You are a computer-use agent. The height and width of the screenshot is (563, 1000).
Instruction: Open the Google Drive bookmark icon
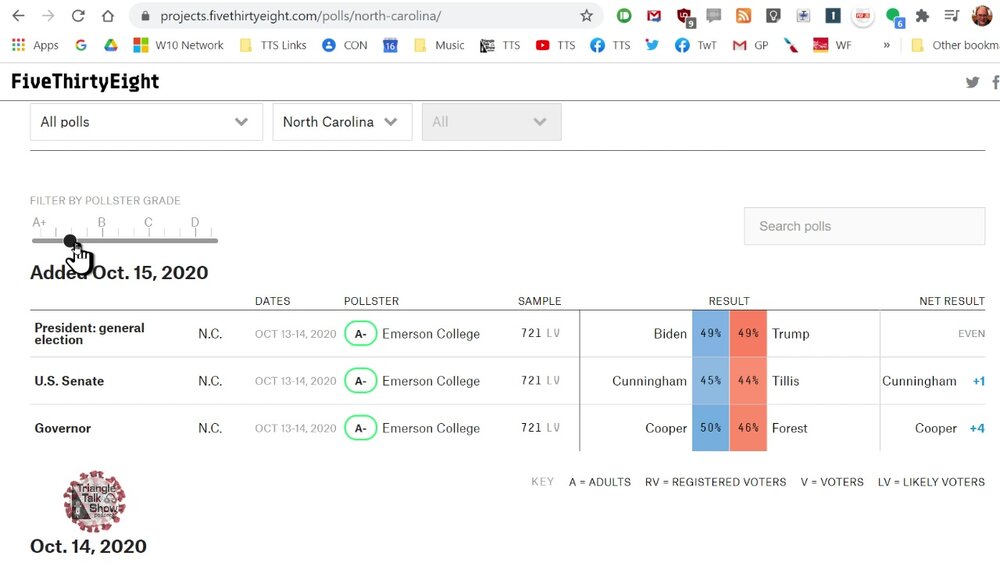(x=111, y=45)
